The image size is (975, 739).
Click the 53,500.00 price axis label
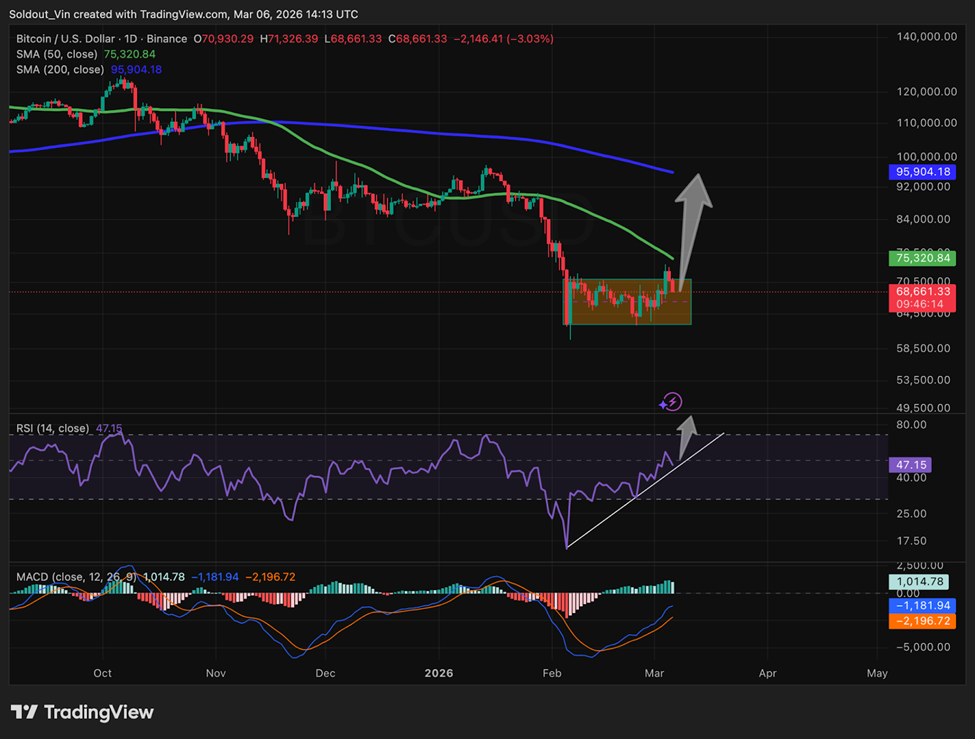(923, 380)
